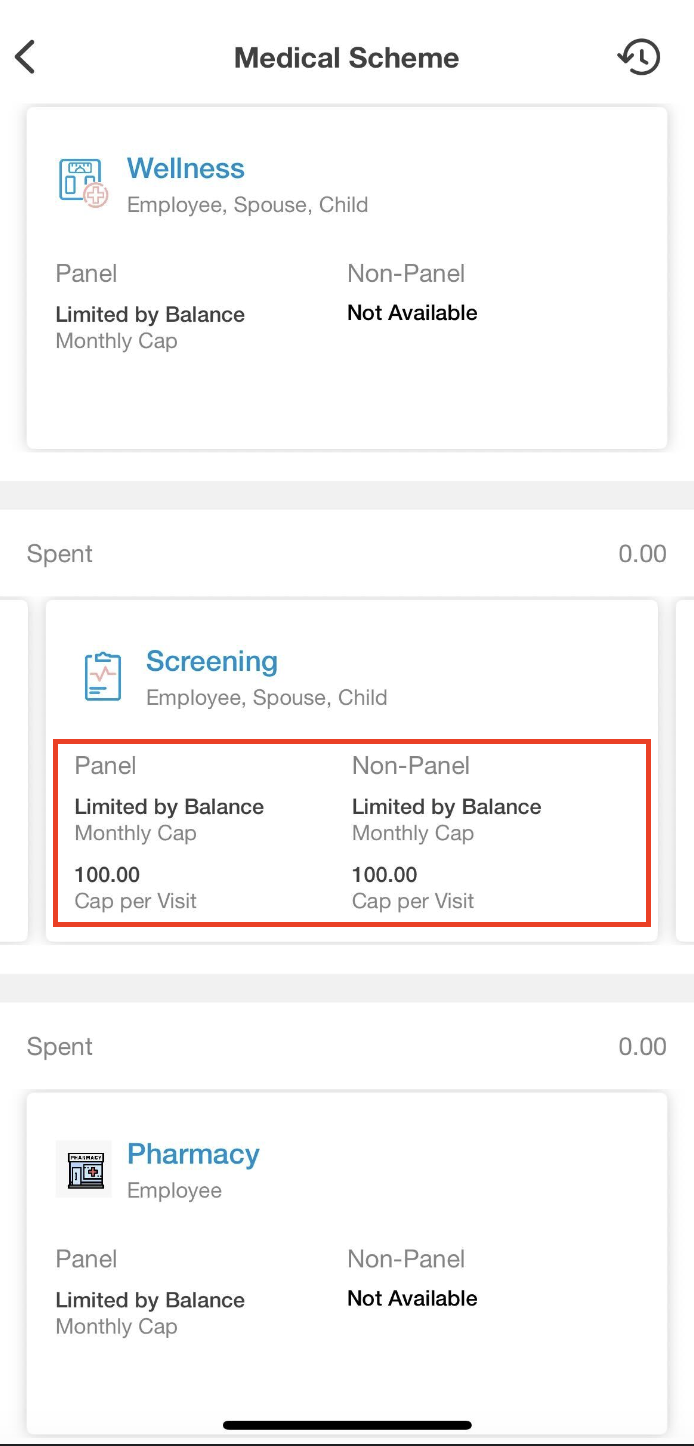Open the Wellness benefit title
The width and height of the screenshot is (694, 1446).
coord(186,168)
